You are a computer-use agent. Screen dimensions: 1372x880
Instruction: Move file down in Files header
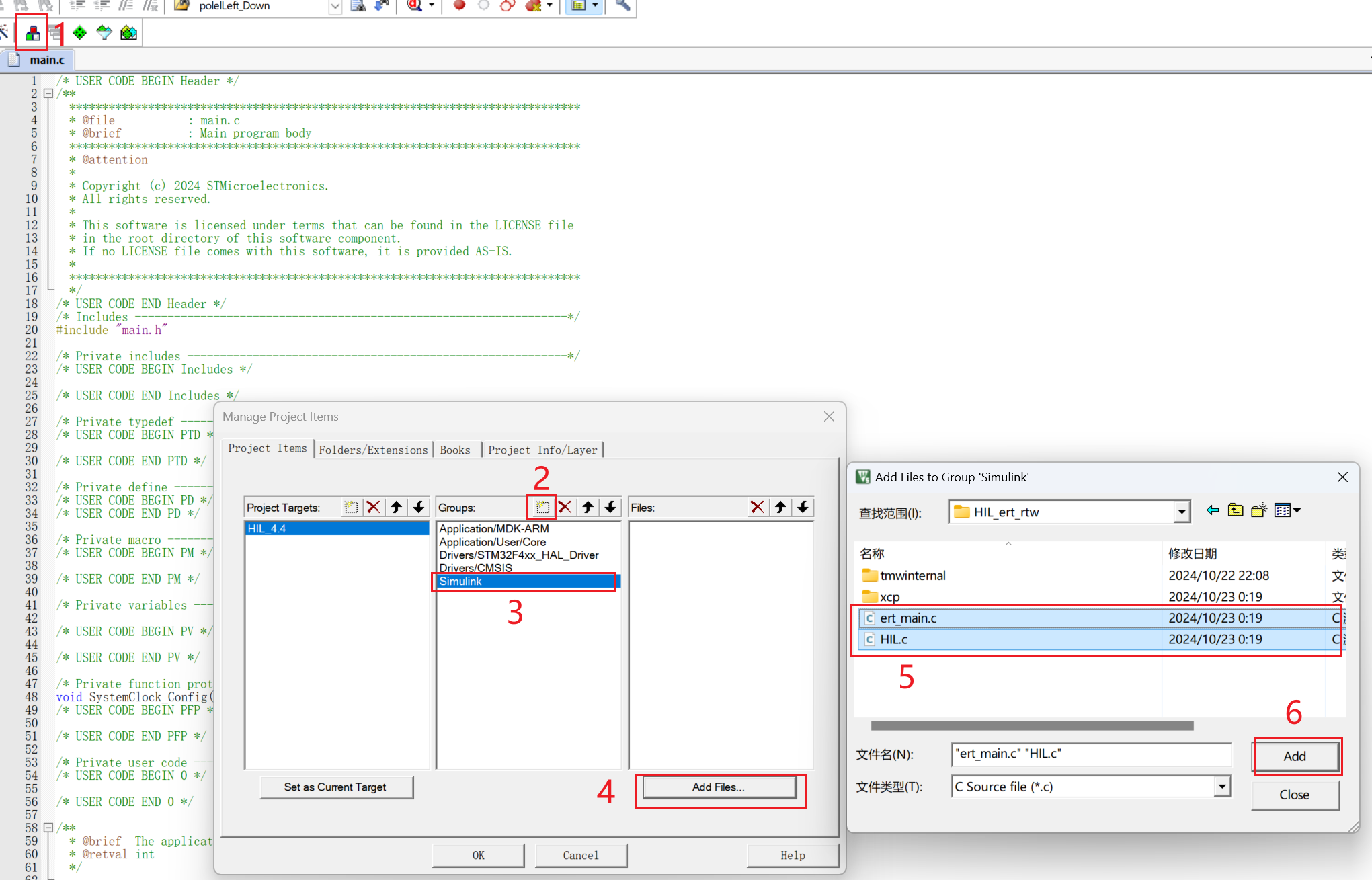pos(803,507)
